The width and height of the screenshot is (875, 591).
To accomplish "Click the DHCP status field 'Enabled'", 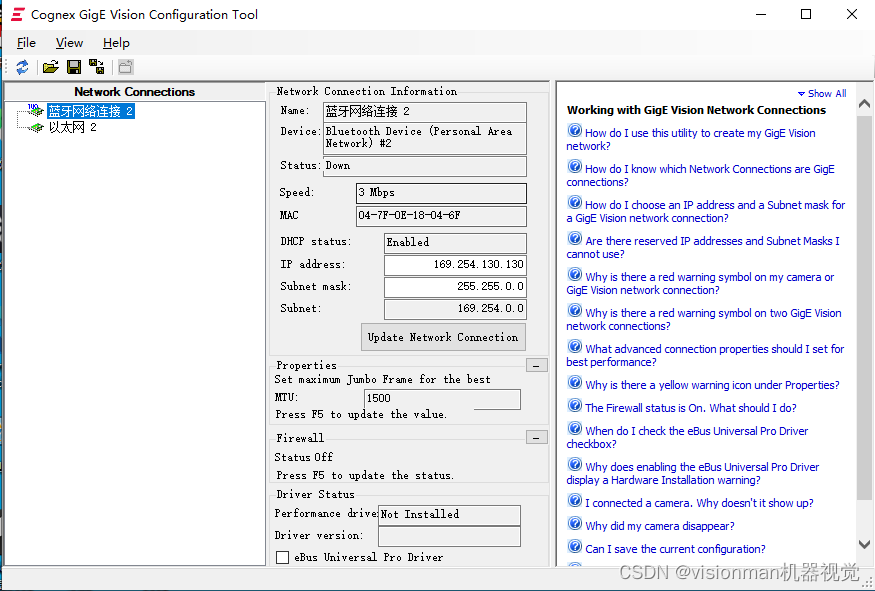I will pos(455,243).
